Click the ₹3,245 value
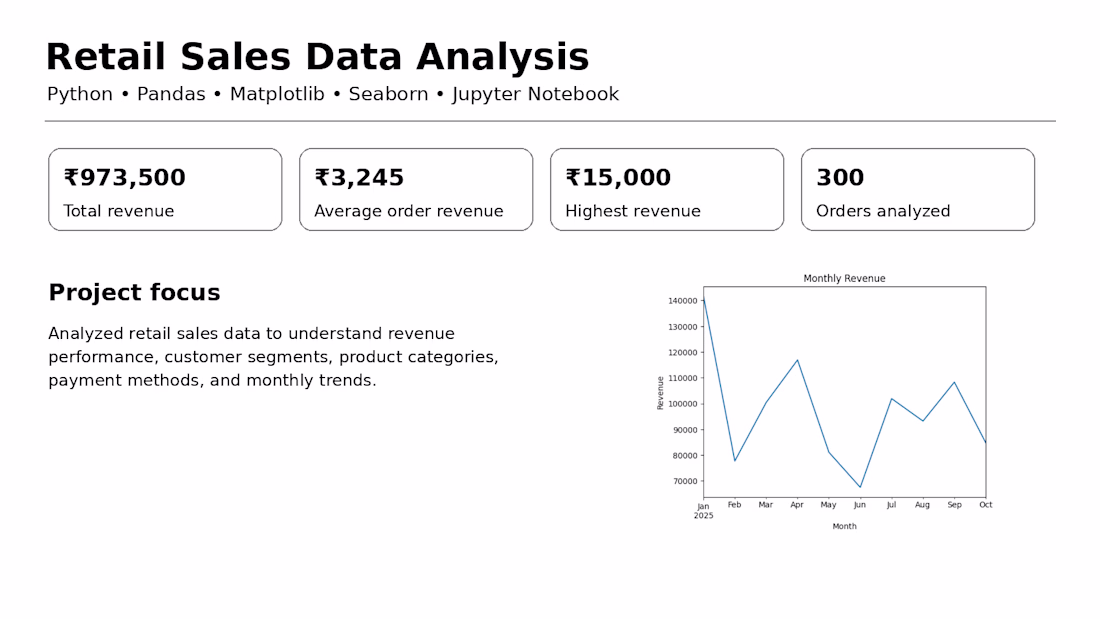This screenshot has height=619, width=1100. [x=359, y=178]
